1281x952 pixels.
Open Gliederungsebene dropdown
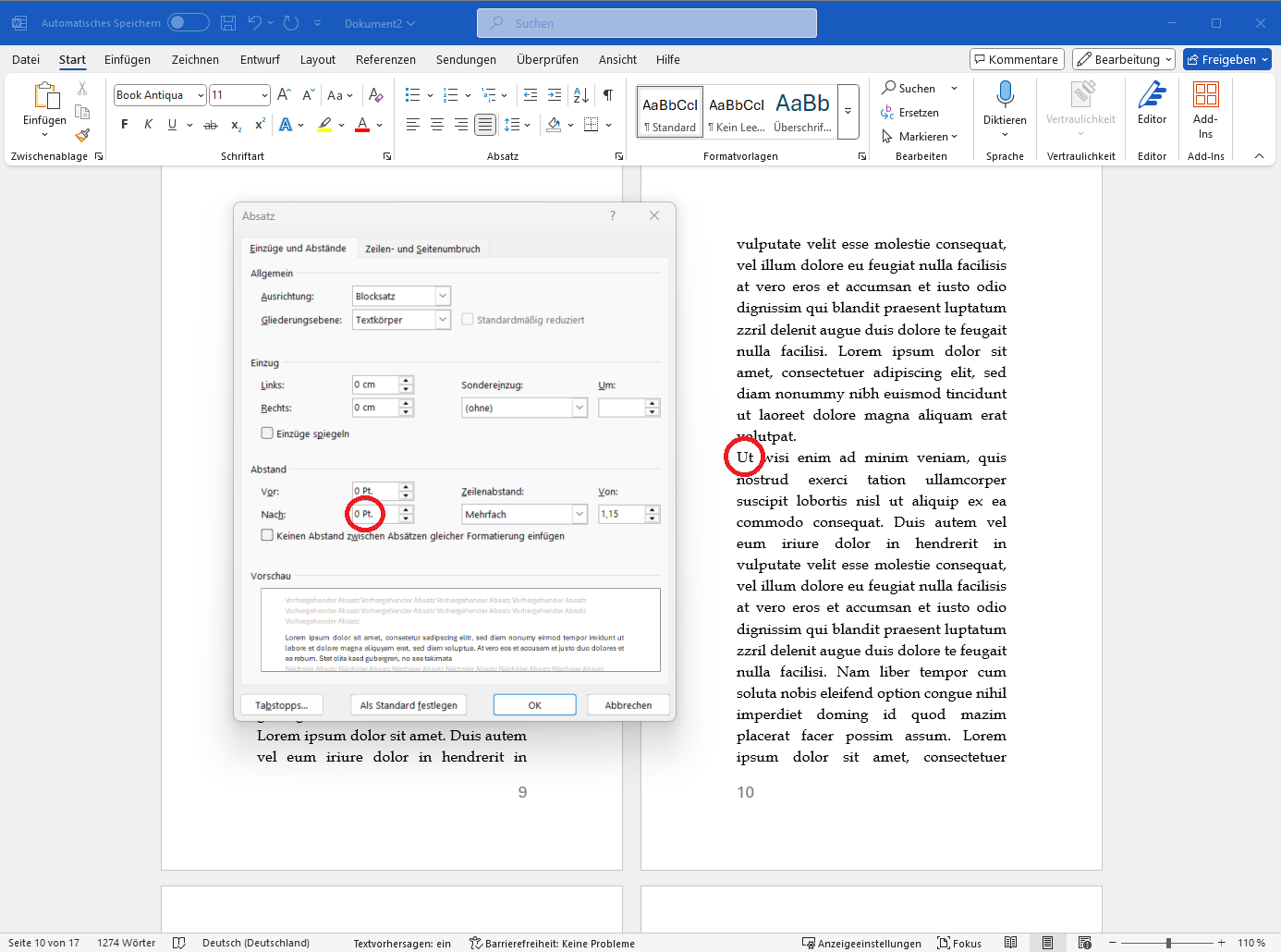pyautogui.click(x=443, y=320)
